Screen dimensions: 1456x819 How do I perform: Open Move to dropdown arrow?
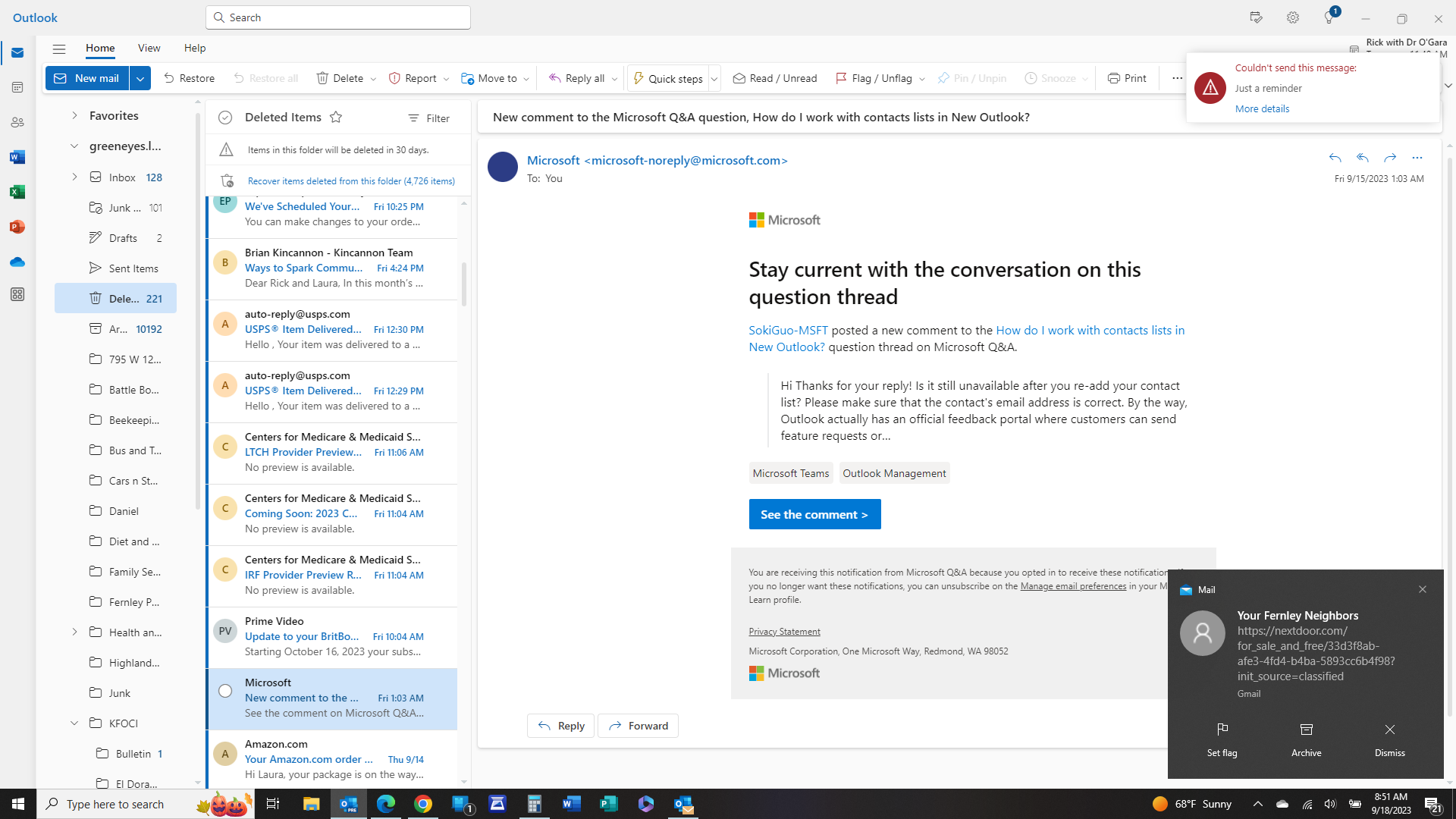tap(526, 79)
